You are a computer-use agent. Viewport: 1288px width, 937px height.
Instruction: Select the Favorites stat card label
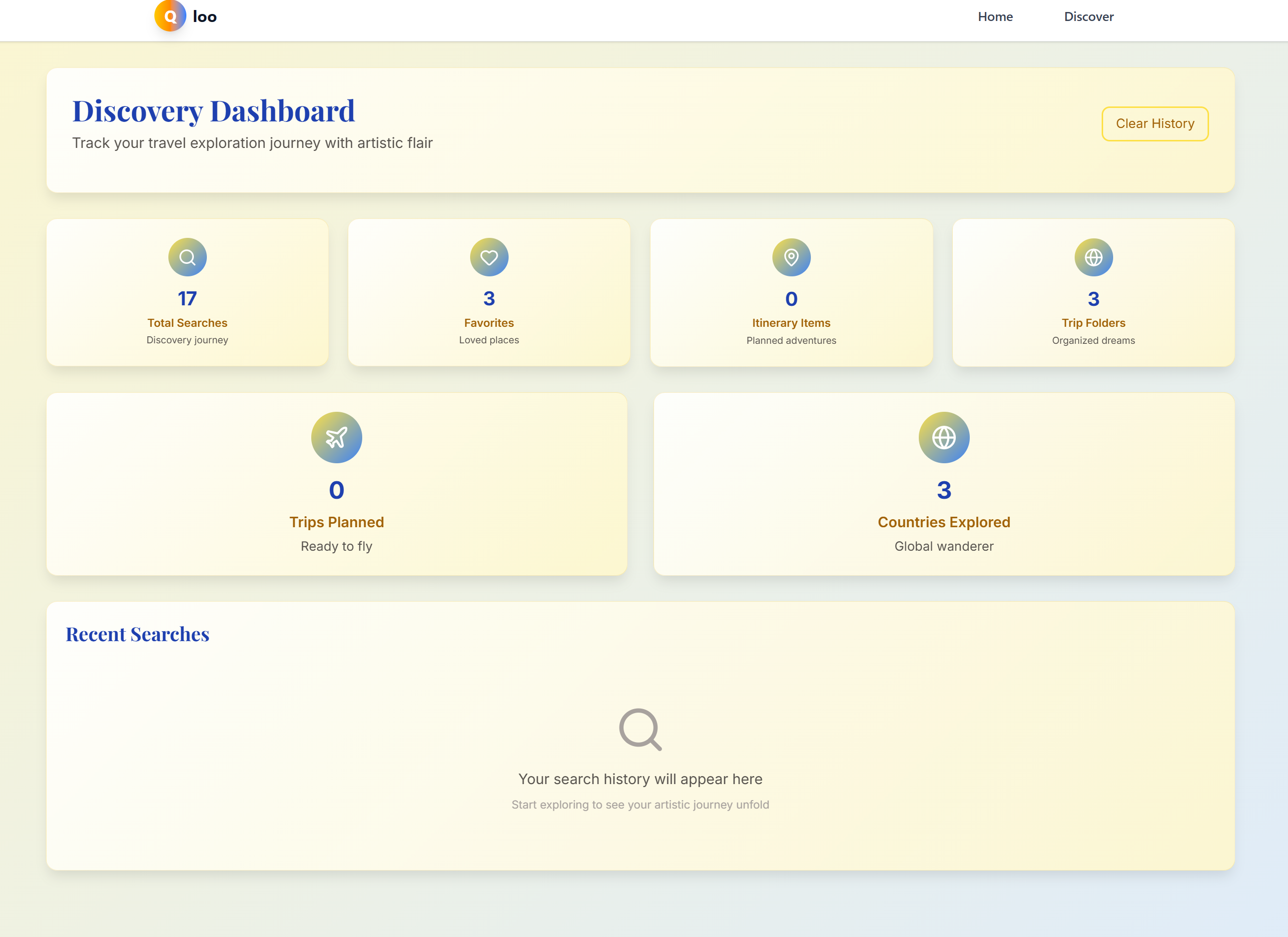pos(489,322)
